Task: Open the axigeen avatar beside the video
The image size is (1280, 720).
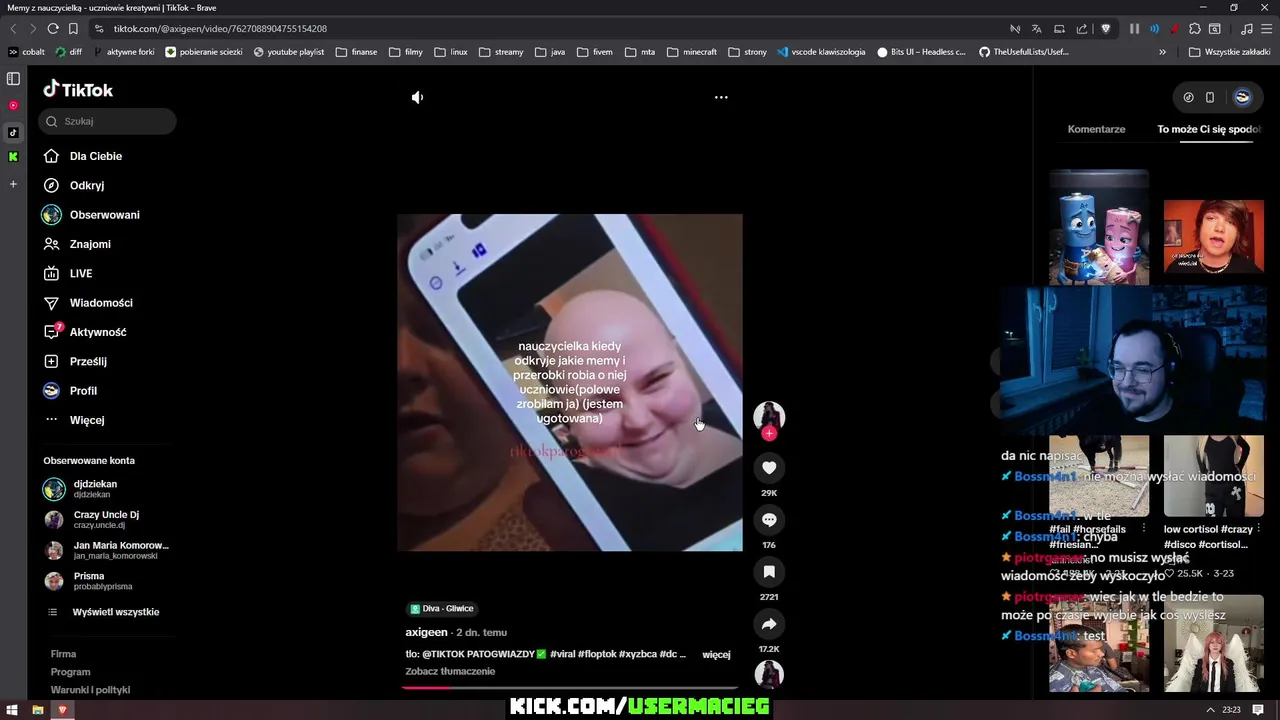Action: point(769,415)
